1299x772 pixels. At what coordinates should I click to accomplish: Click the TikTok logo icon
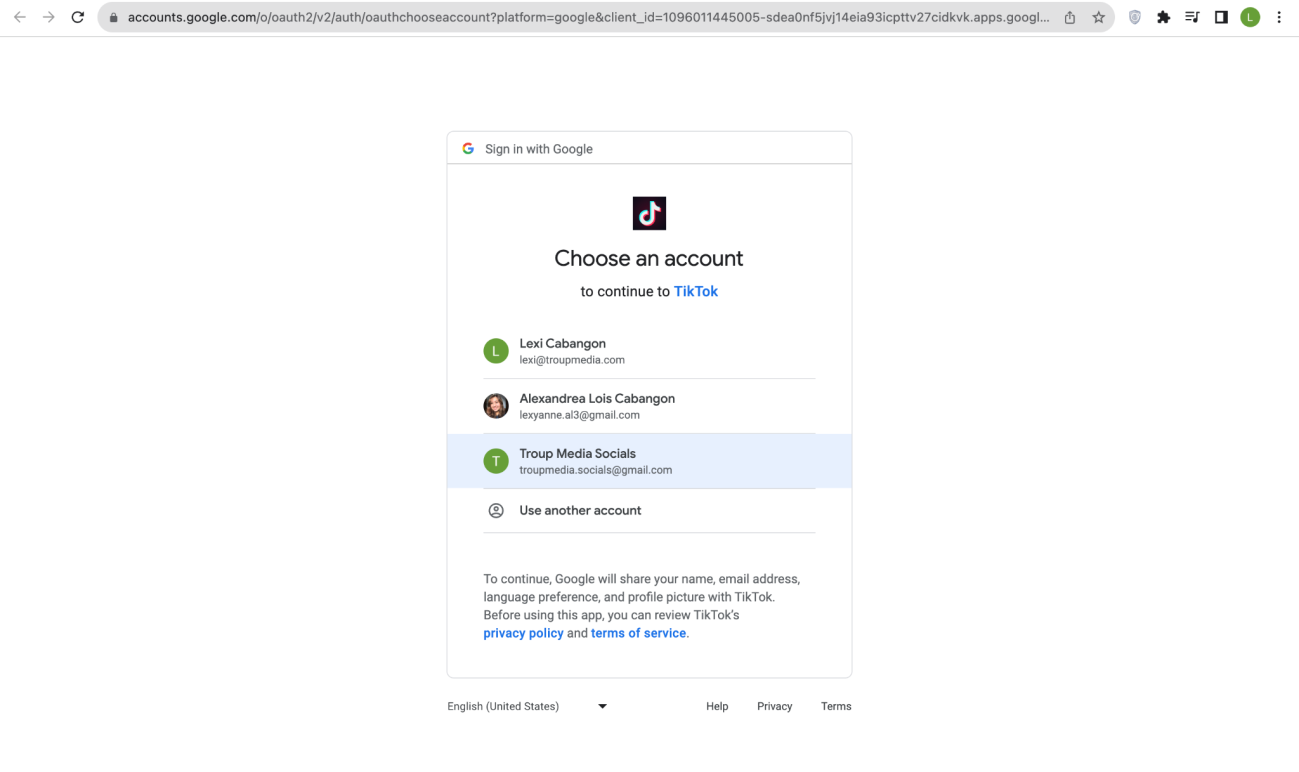pyautogui.click(x=649, y=213)
